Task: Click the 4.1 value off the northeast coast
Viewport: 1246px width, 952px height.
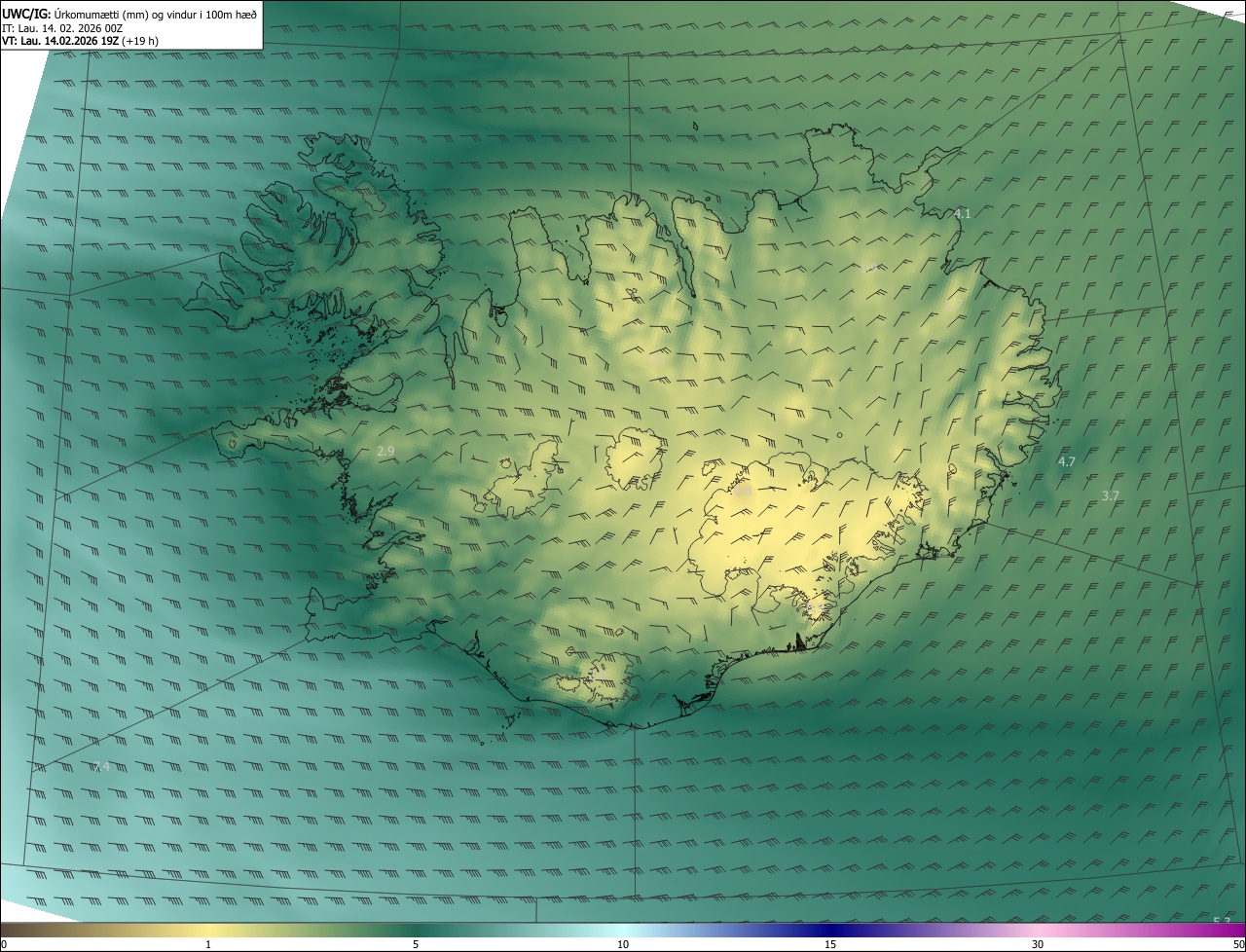Action: tap(962, 213)
